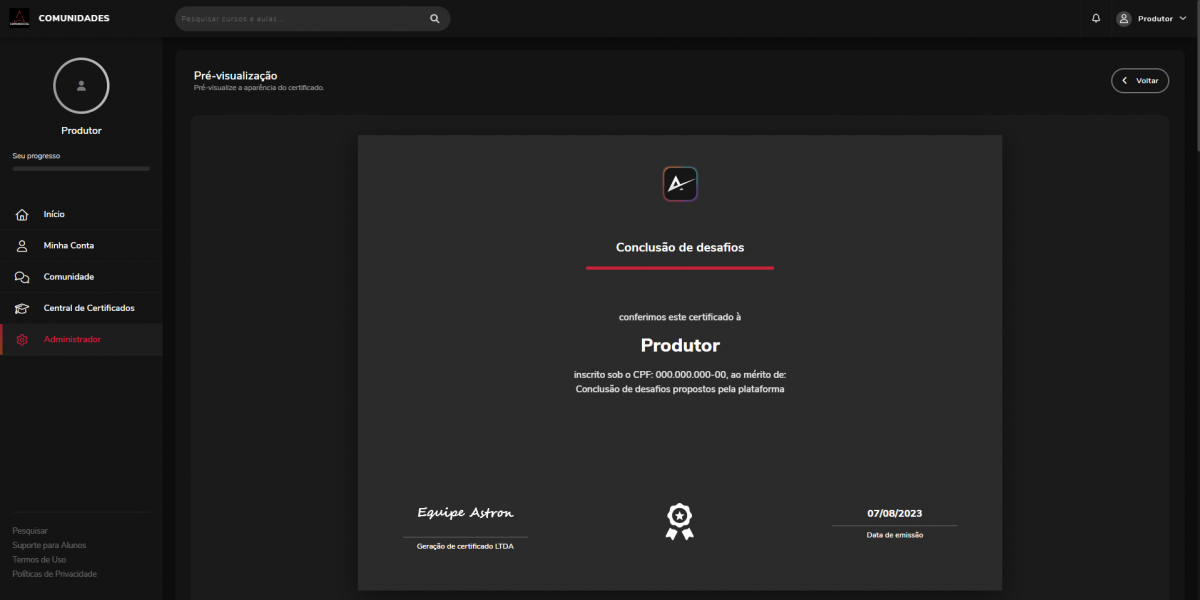Click the Comunidade chat bubbles icon
The height and width of the screenshot is (600, 1200).
[x=22, y=277]
